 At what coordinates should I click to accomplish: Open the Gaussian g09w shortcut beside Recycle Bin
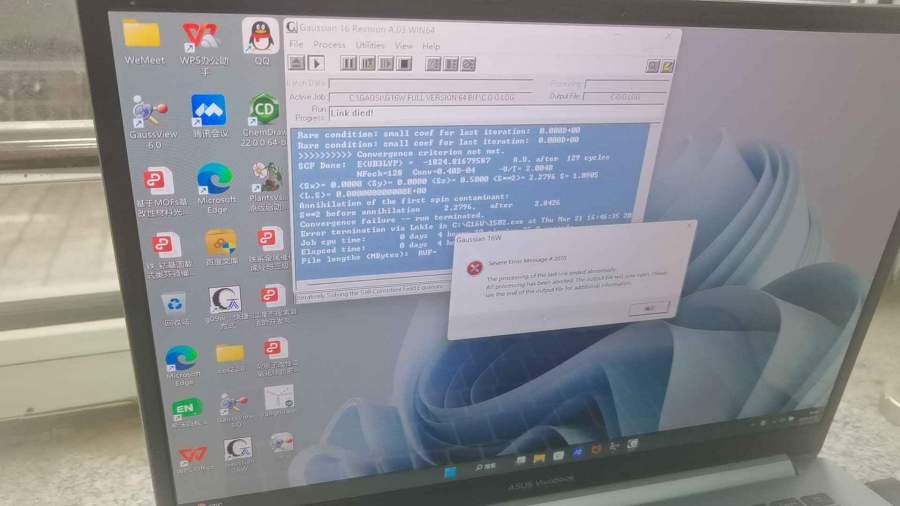(x=225, y=307)
